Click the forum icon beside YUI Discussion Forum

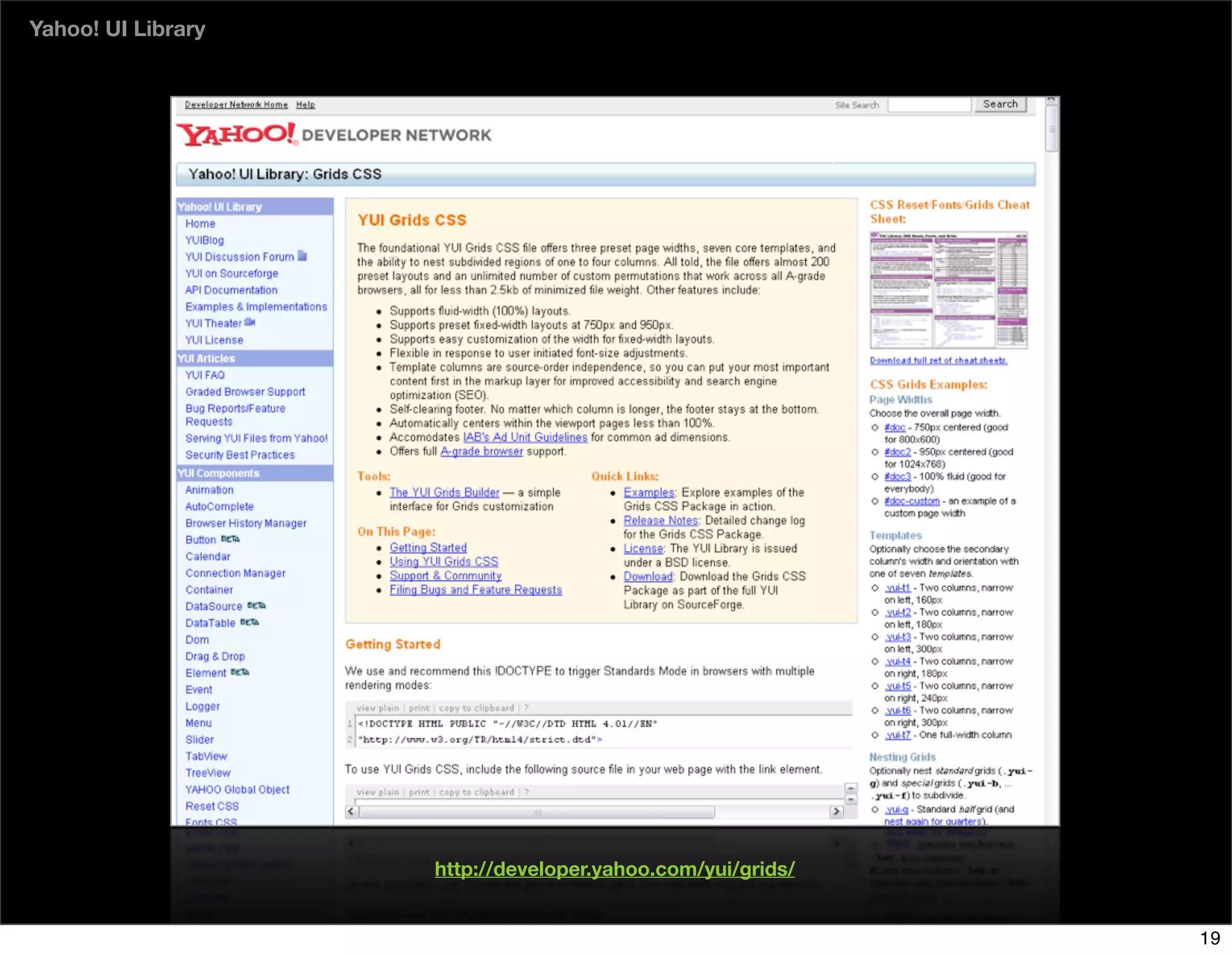303,256
